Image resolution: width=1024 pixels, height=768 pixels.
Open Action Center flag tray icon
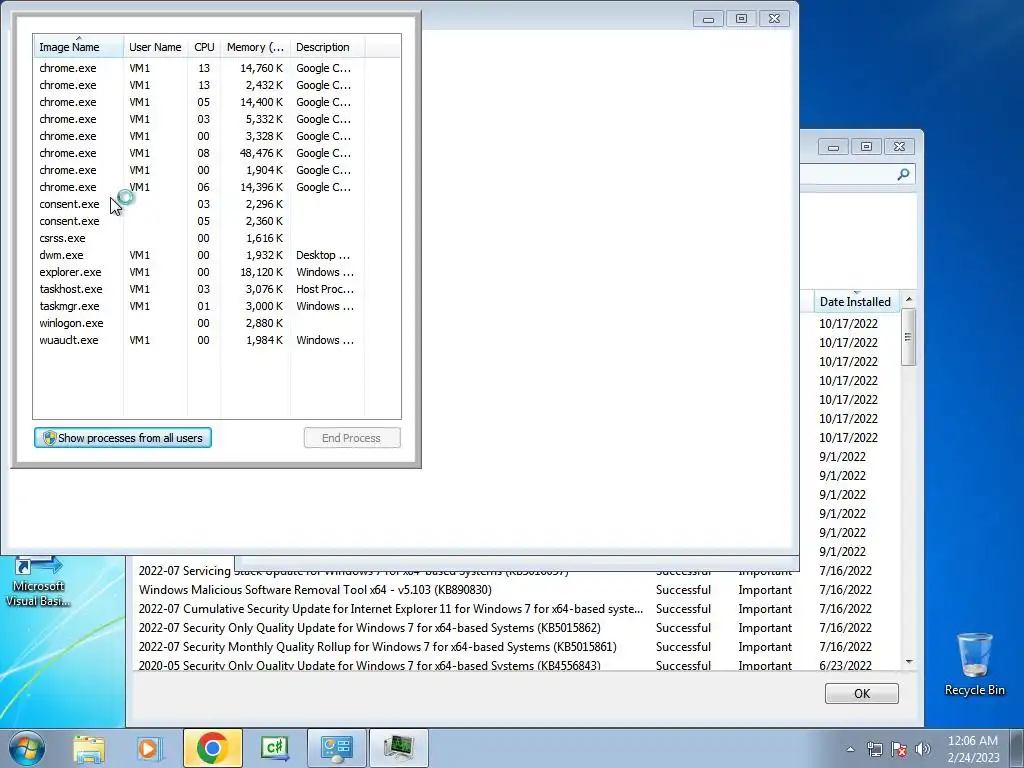[x=899, y=749]
